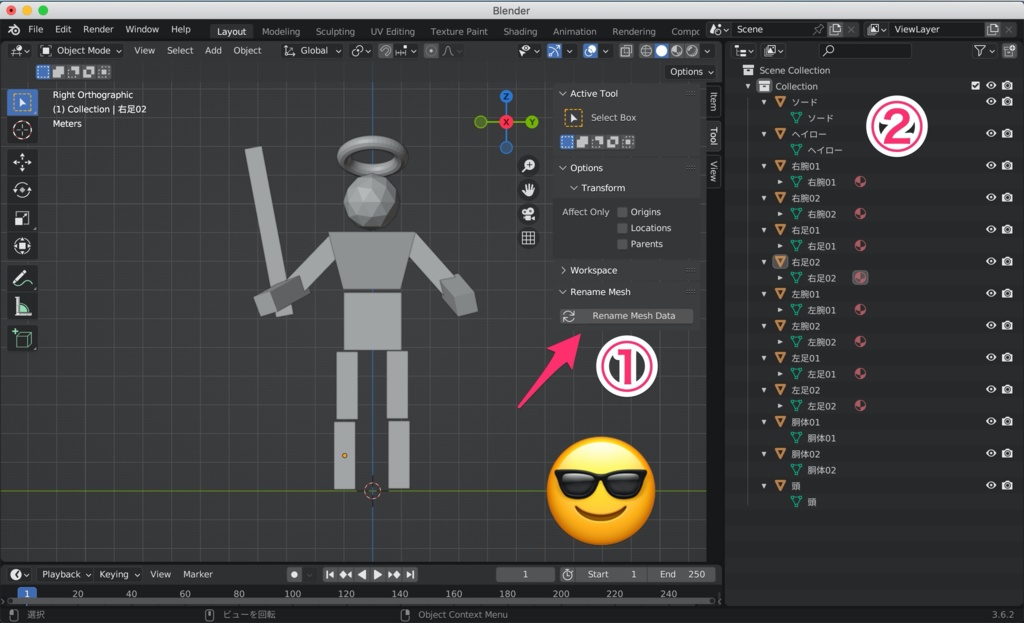Open the Render menu
Image resolution: width=1024 pixels, height=623 pixels.
[x=98, y=30]
